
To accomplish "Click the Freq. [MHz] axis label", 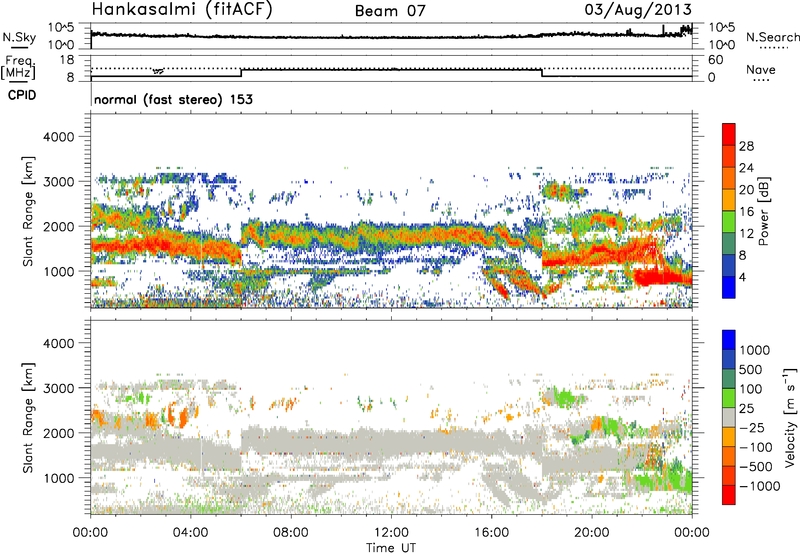I will tap(18, 68).
